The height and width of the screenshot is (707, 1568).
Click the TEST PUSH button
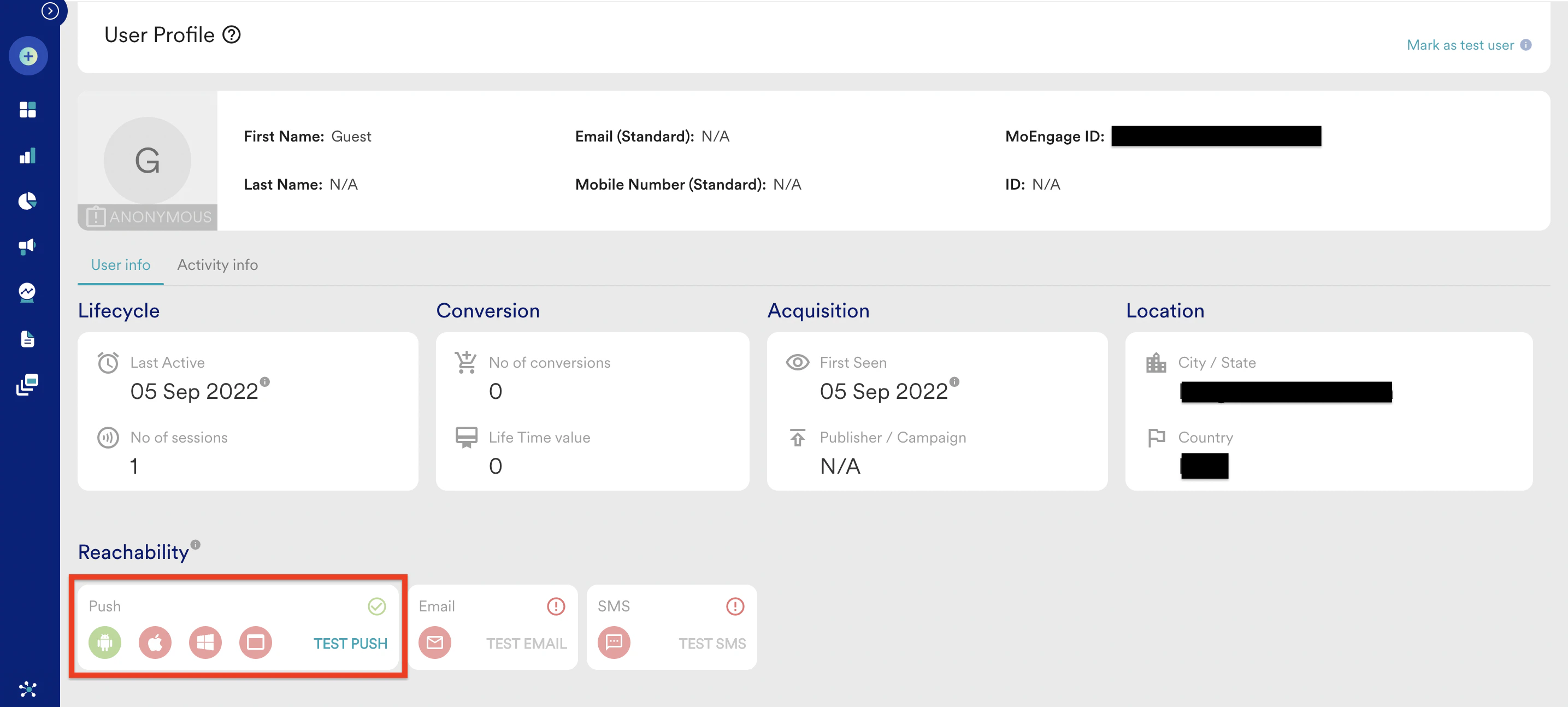[350, 643]
